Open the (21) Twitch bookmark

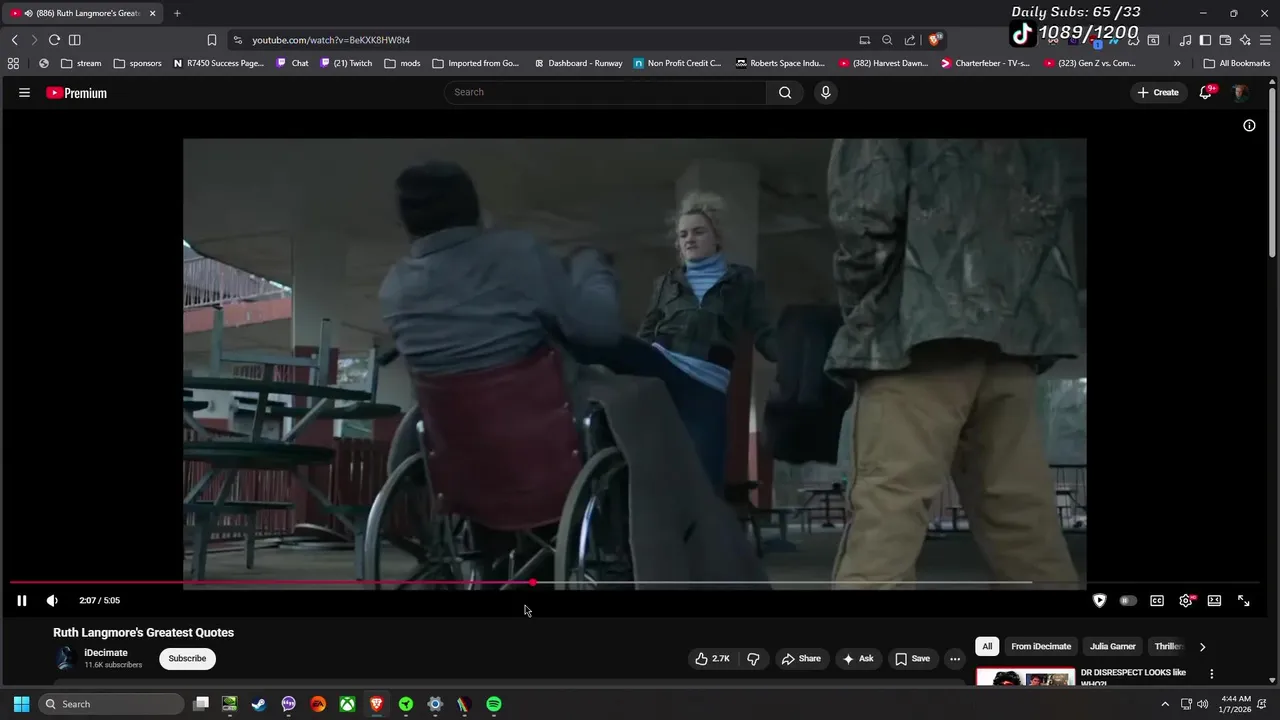346,63
